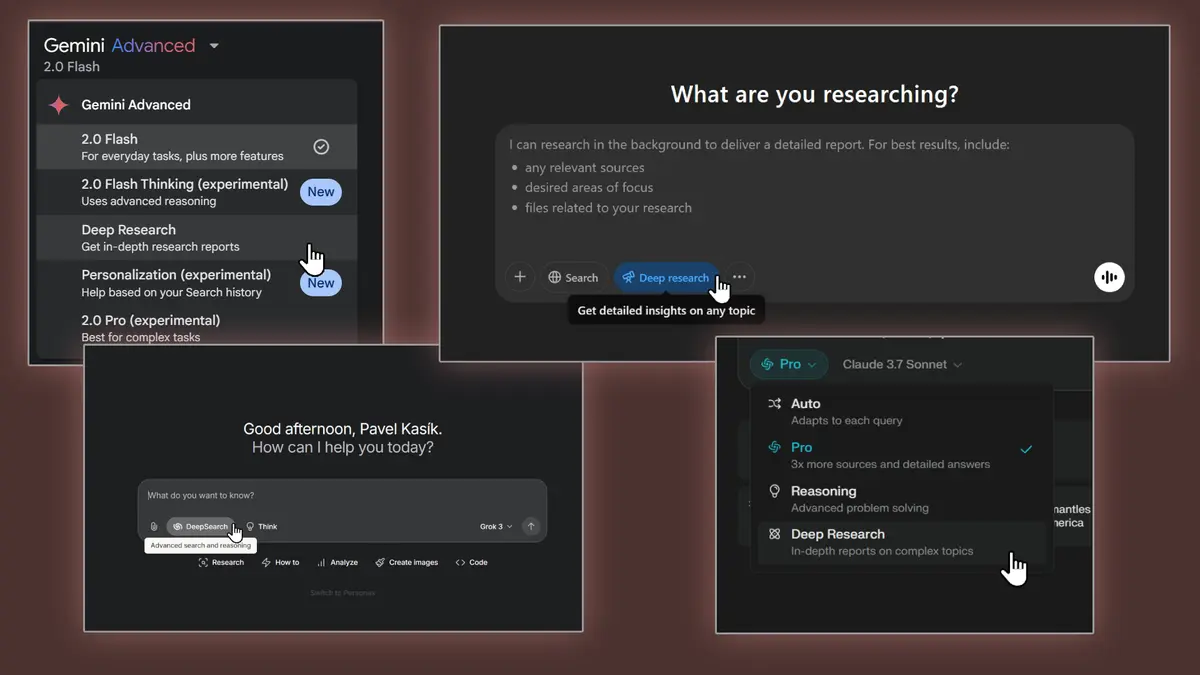Open the Grok 3 model dropdown
Screen dimensions: 1200x675
tap(496, 527)
